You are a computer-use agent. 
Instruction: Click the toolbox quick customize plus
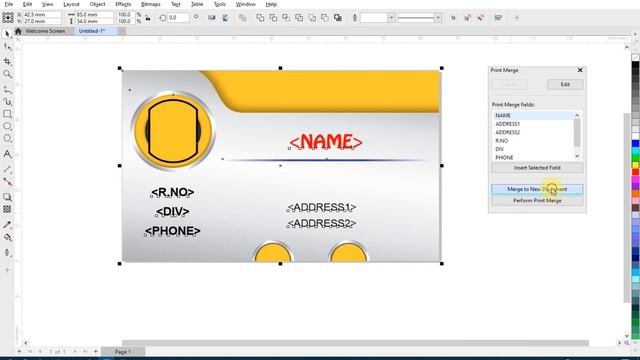7,270
